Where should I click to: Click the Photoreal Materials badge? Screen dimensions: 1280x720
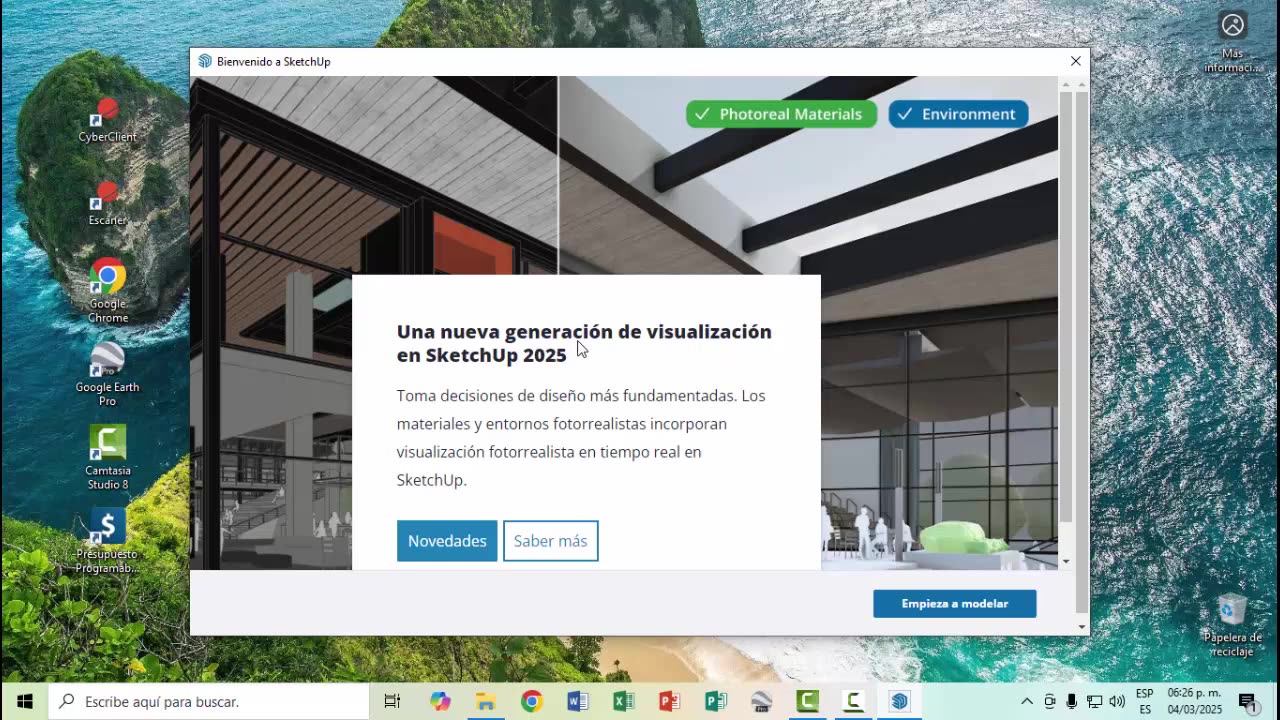coord(781,114)
